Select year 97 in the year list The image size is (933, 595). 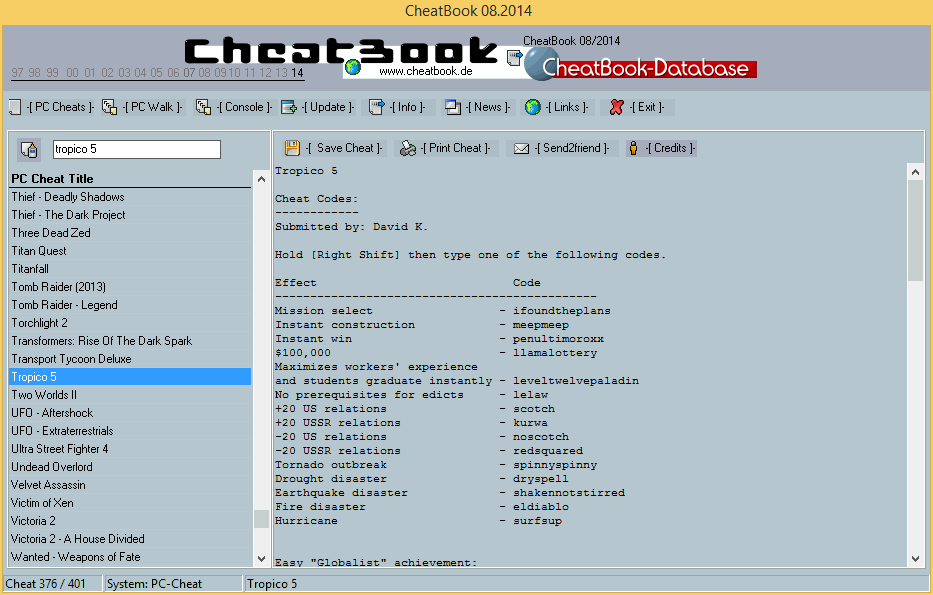(x=18, y=73)
